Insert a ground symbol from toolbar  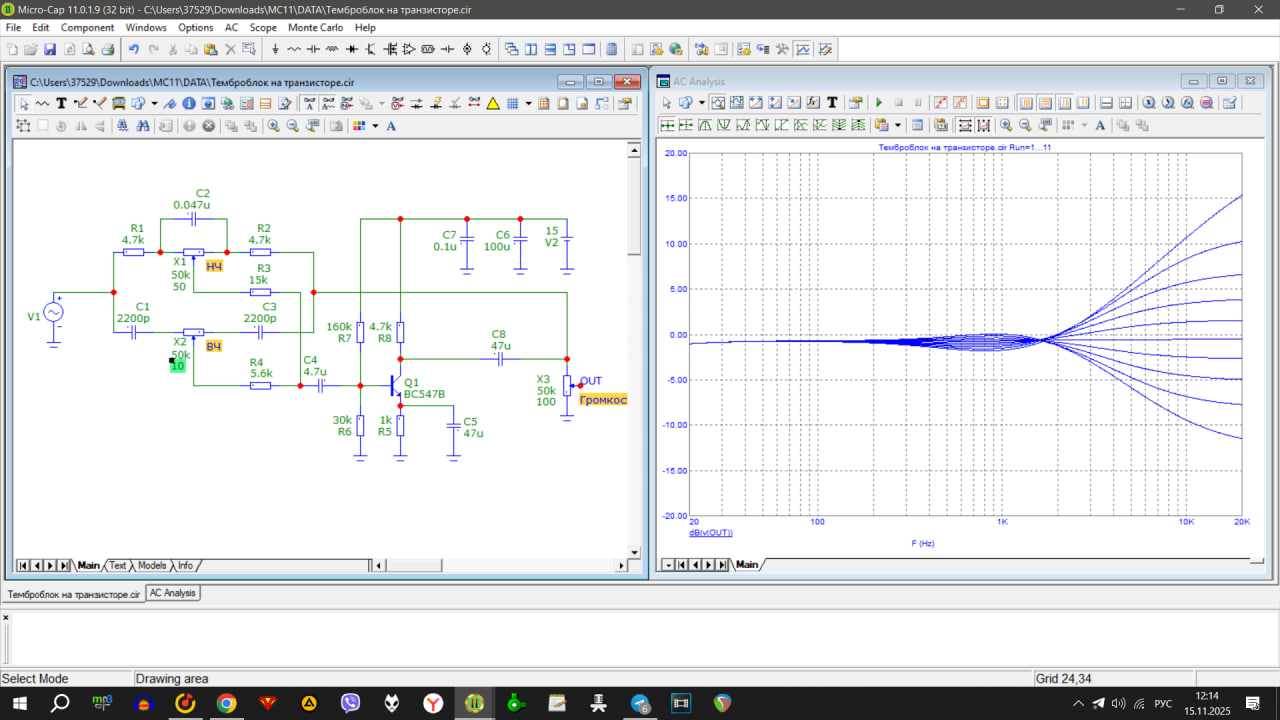[x=275, y=49]
